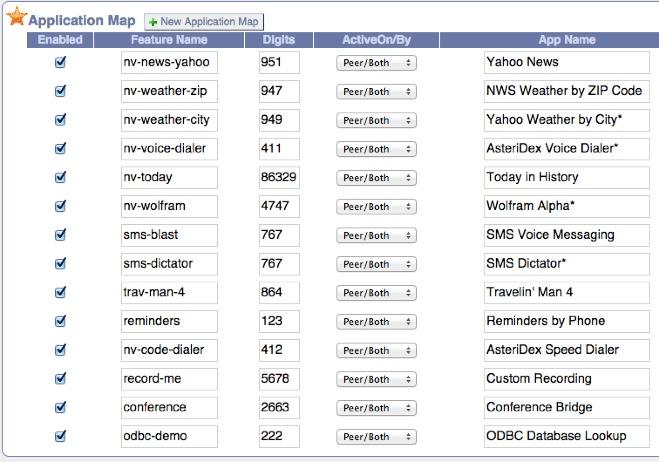
Task: Toggle Enabled checkbox for nv-voice-dialer
Action: 61,148
